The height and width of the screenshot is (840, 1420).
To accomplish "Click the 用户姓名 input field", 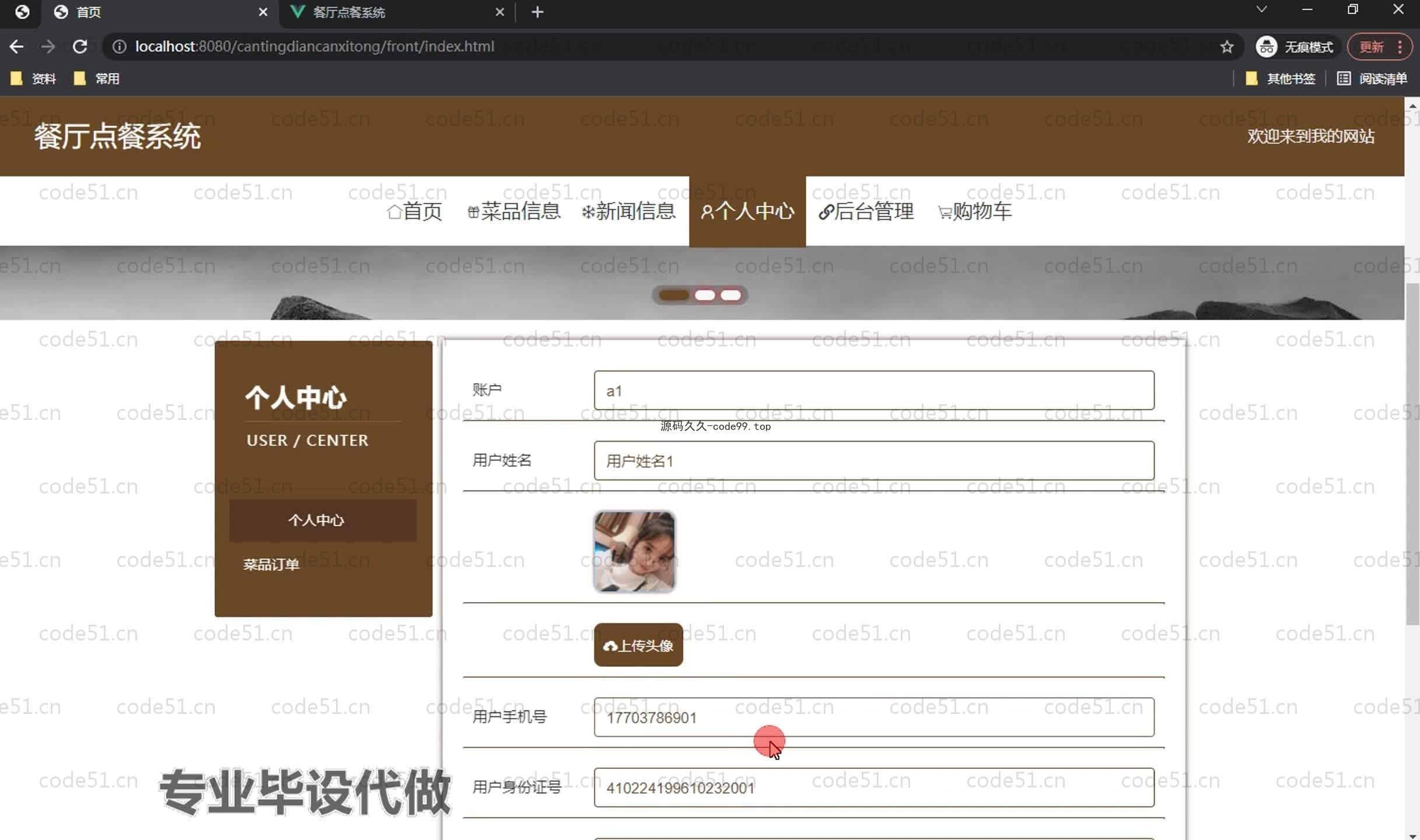I will [874, 461].
